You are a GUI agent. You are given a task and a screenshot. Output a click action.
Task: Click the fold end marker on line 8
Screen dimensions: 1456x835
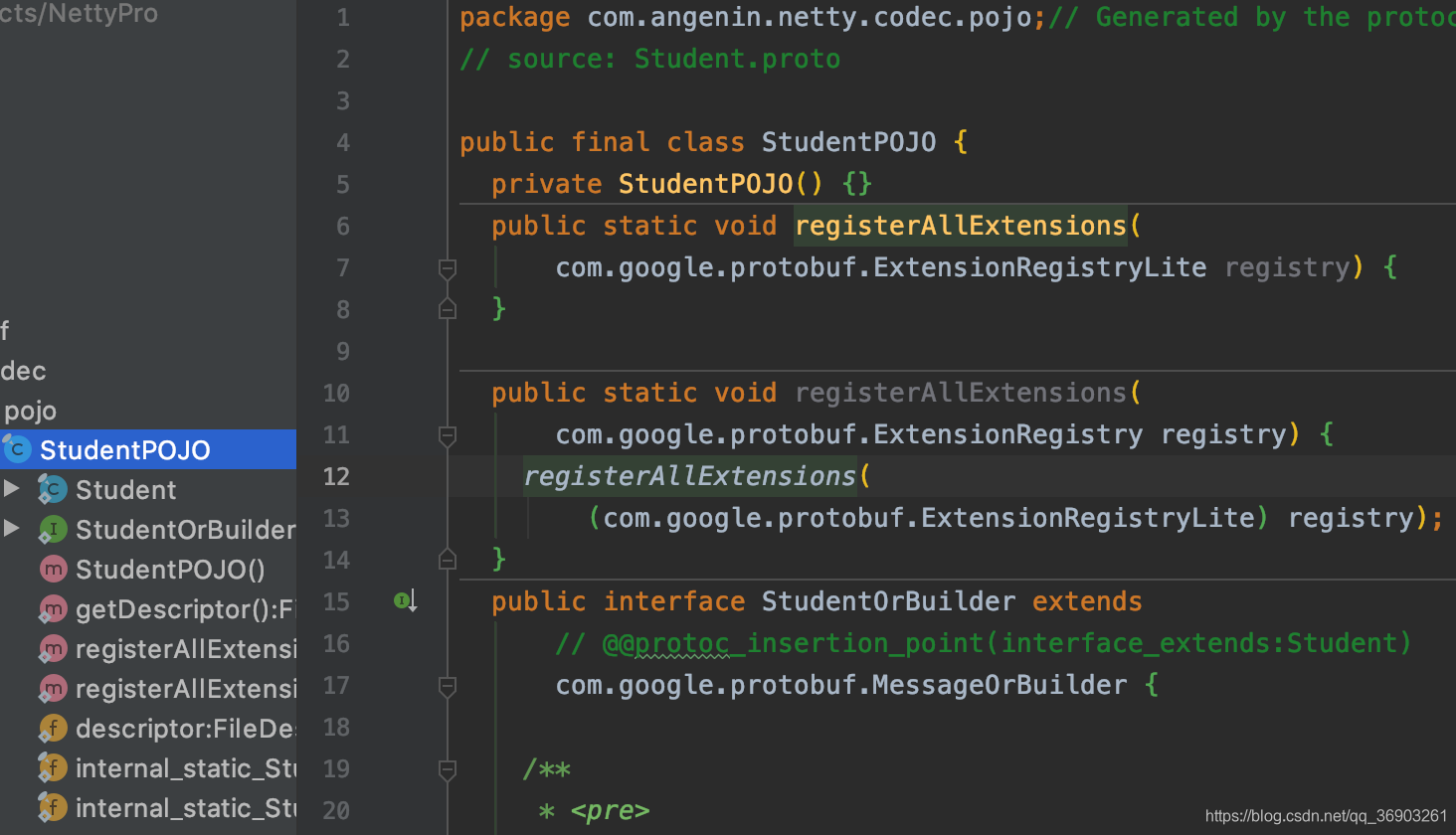coord(448,309)
